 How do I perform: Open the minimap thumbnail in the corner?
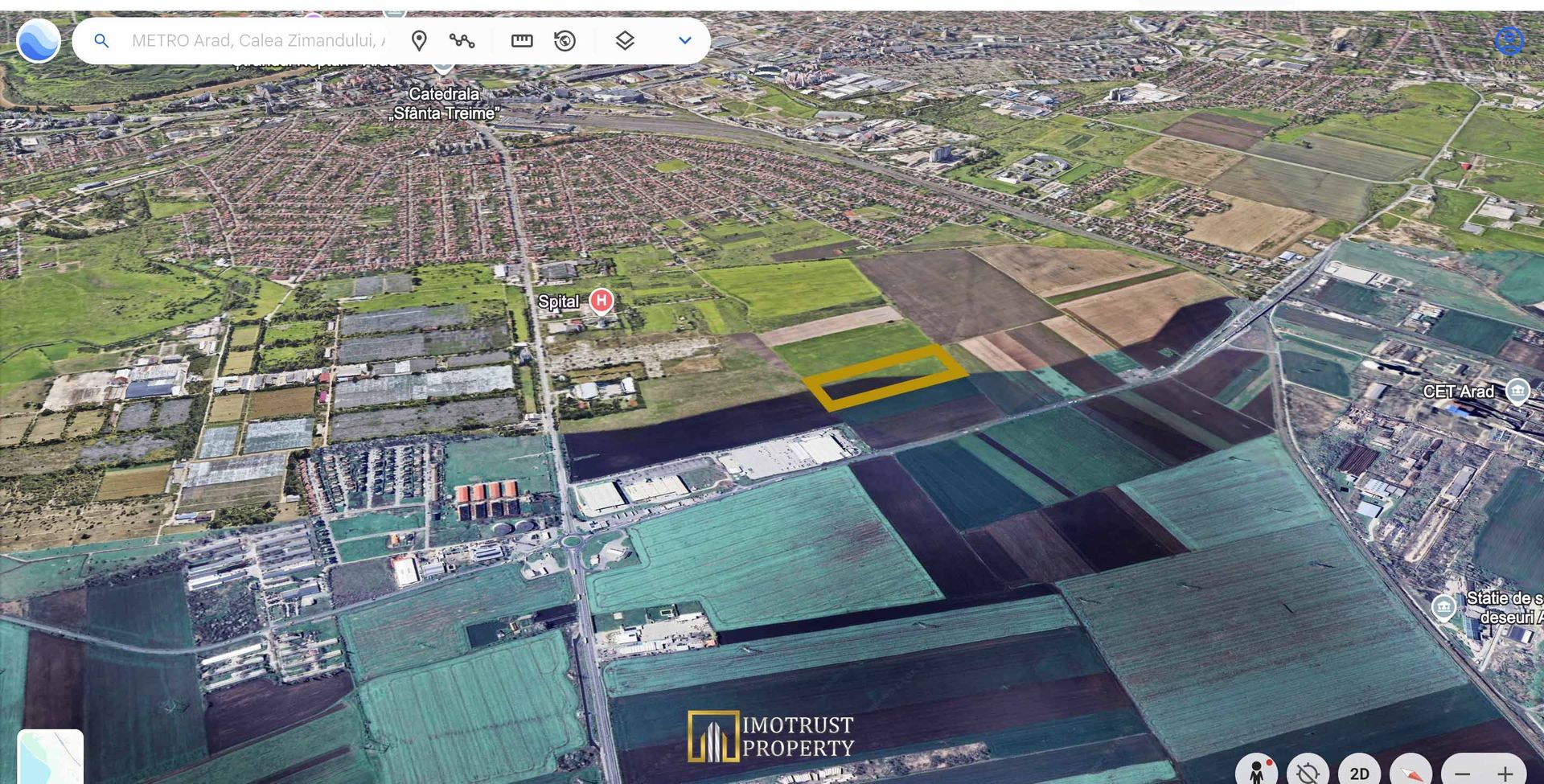click(x=50, y=757)
